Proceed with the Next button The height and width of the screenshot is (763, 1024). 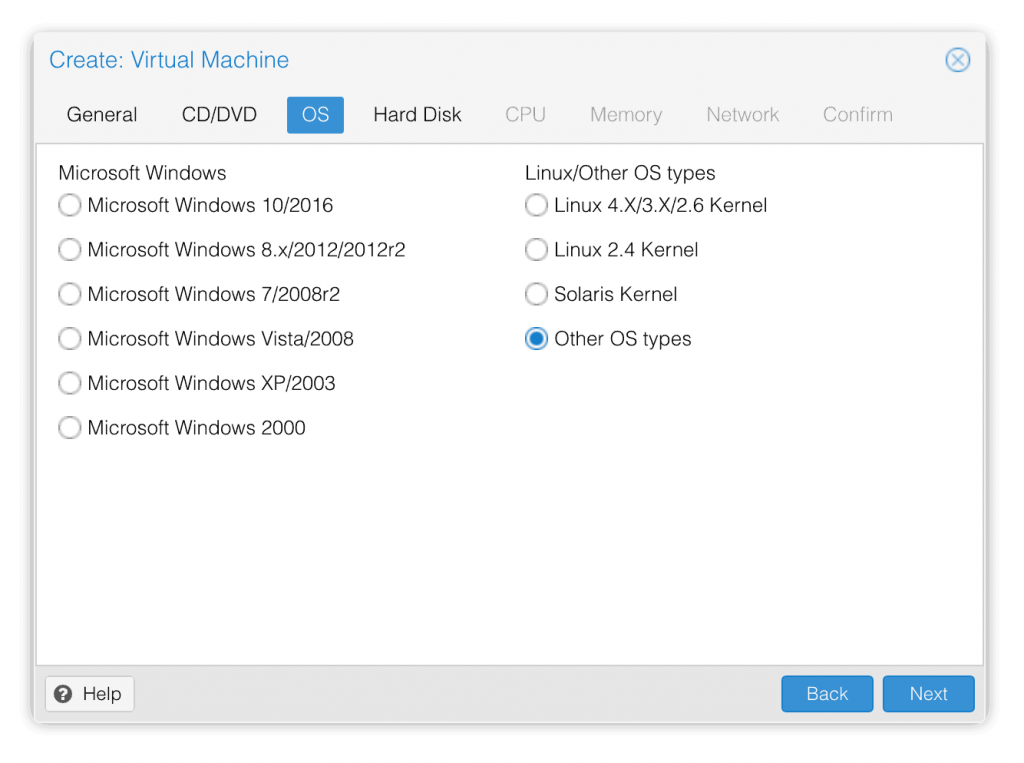pos(928,694)
